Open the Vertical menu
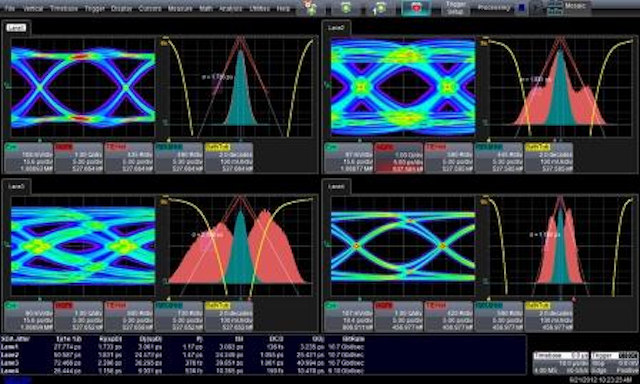Image resolution: width=640 pixels, height=384 pixels. pos(33,9)
